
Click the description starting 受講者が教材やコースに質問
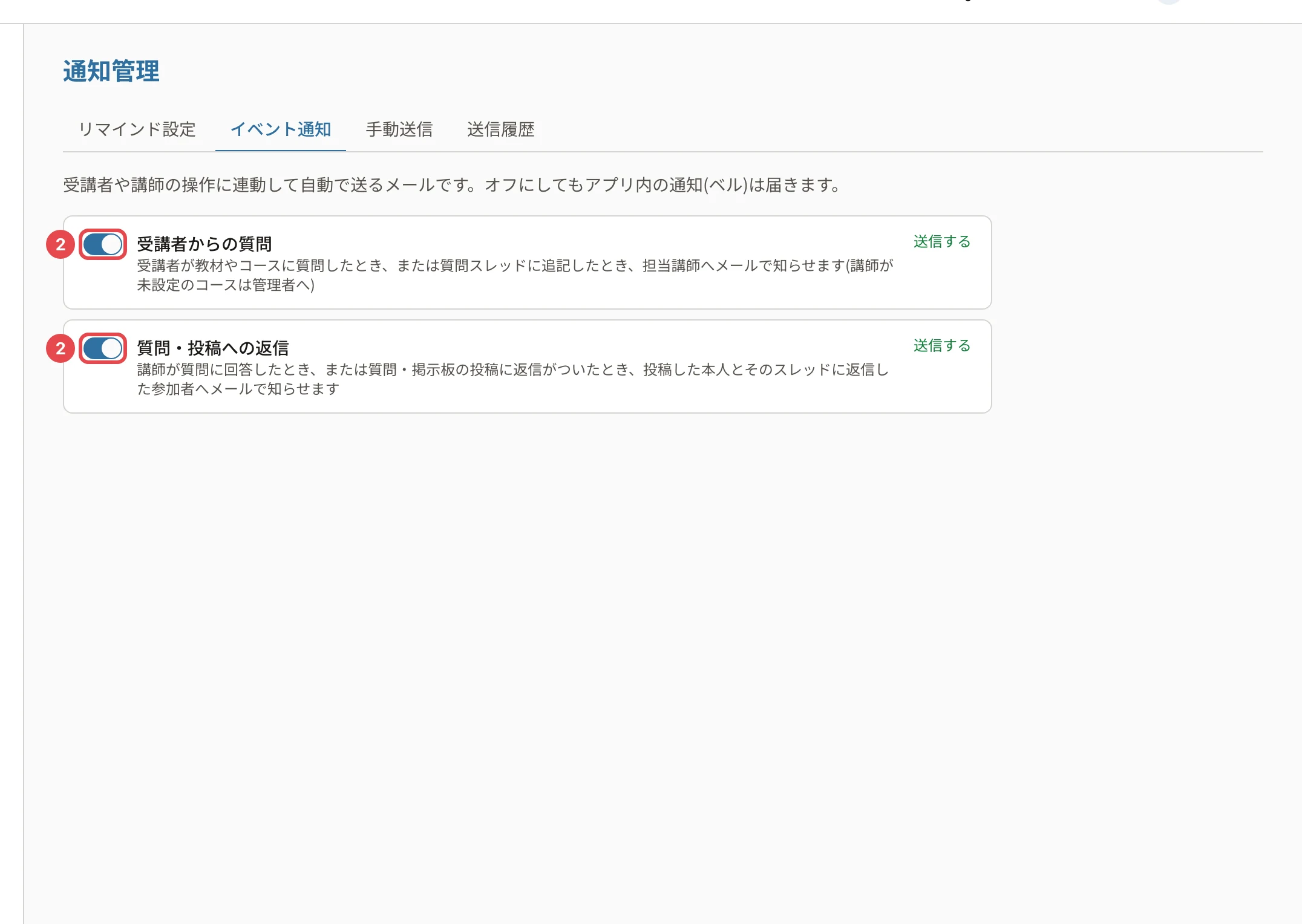click(x=515, y=275)
